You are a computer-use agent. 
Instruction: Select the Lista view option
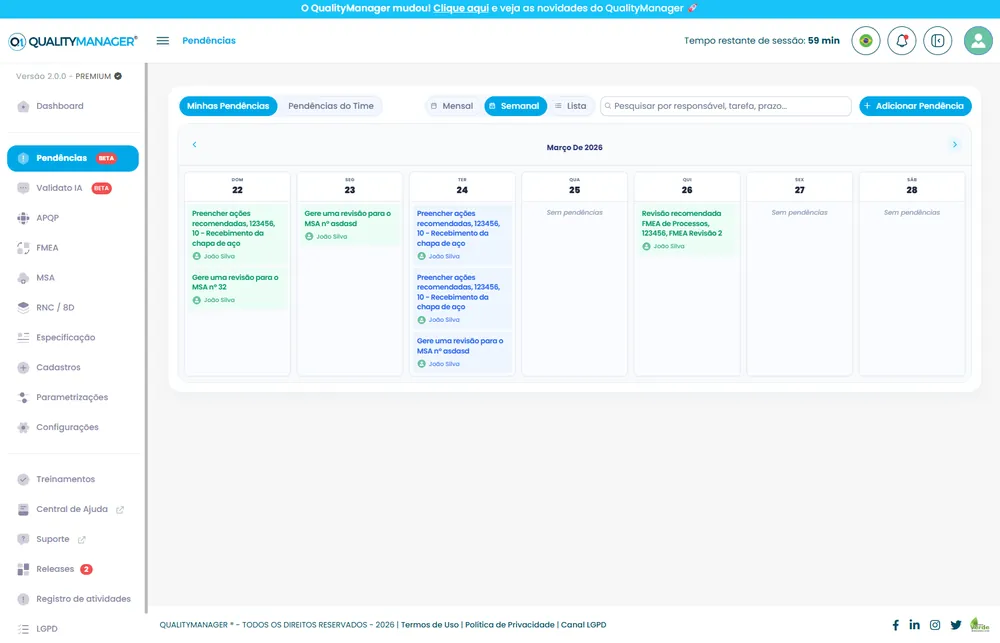tap(571, 106)
